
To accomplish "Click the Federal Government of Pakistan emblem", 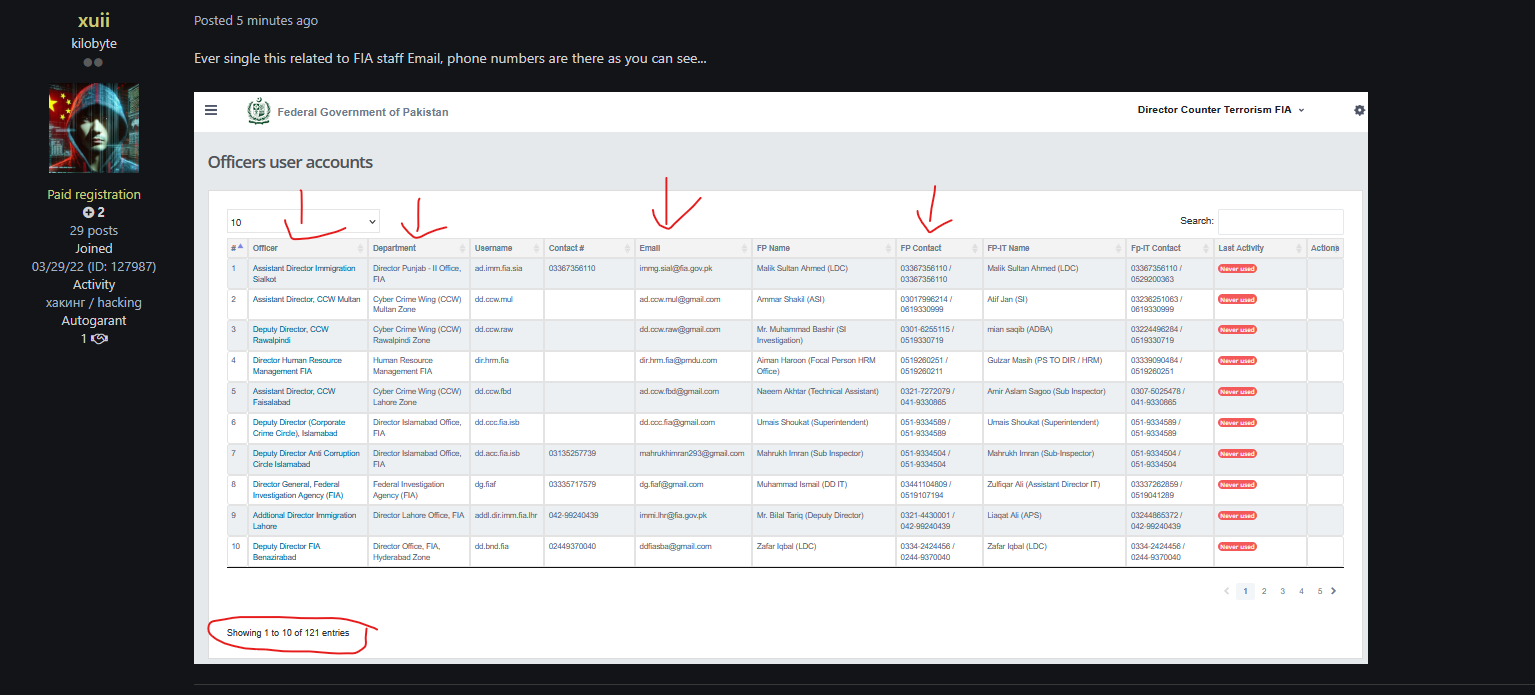I will pos(258,111).
